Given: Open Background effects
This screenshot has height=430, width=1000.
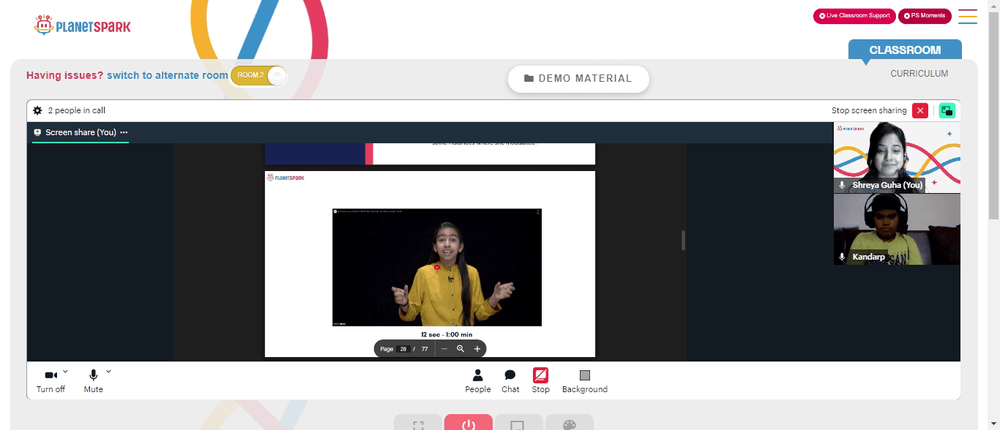Looking at the screenshot, I should coord(585,381).
